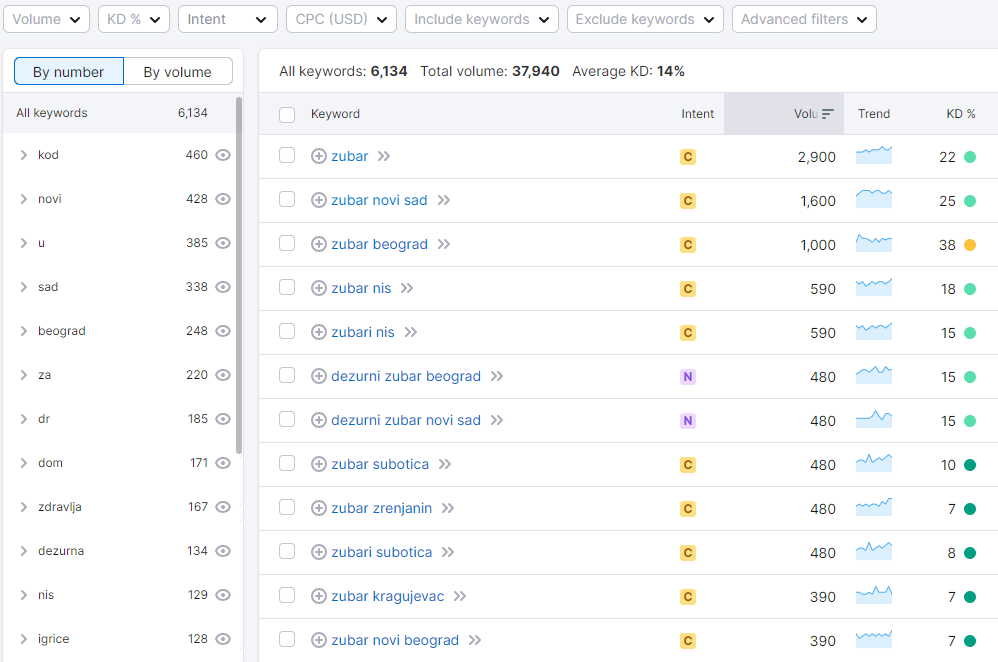This screenshot has height=662, width=998.
Task: Click the N intent badge on "dezurni zubar beograd"
Action: [687, 376]
